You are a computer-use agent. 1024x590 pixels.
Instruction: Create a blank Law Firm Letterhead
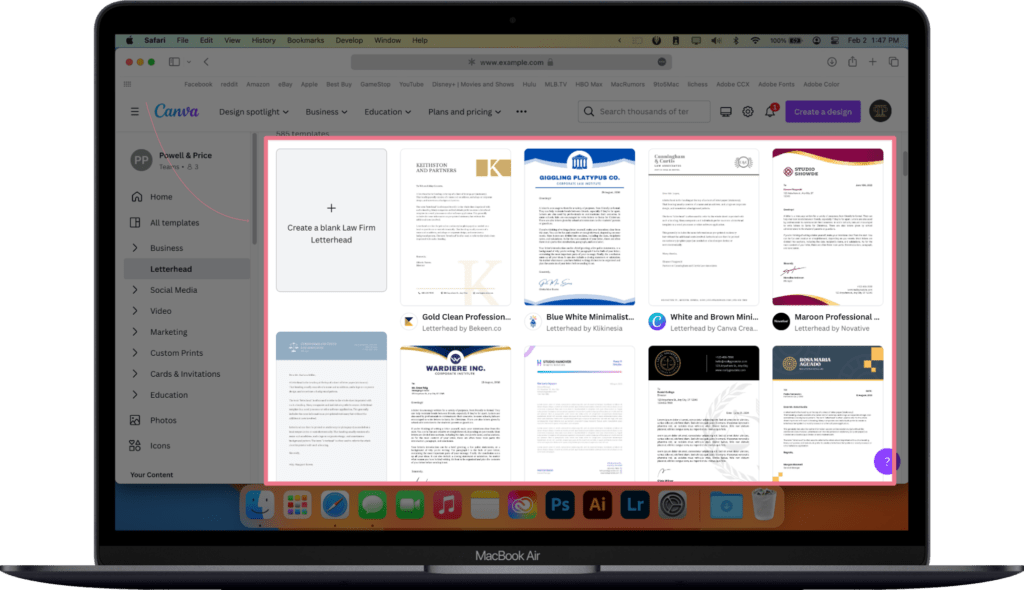331,220
